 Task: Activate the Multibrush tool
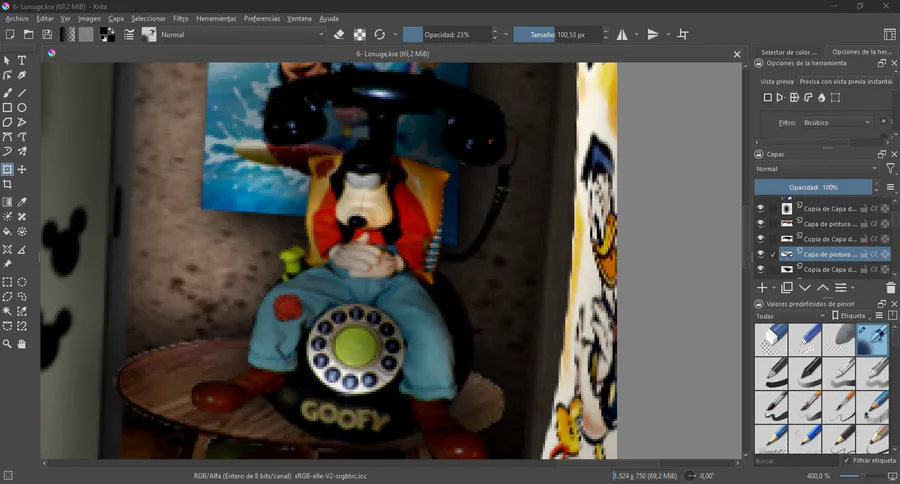[x=22, y=152]
